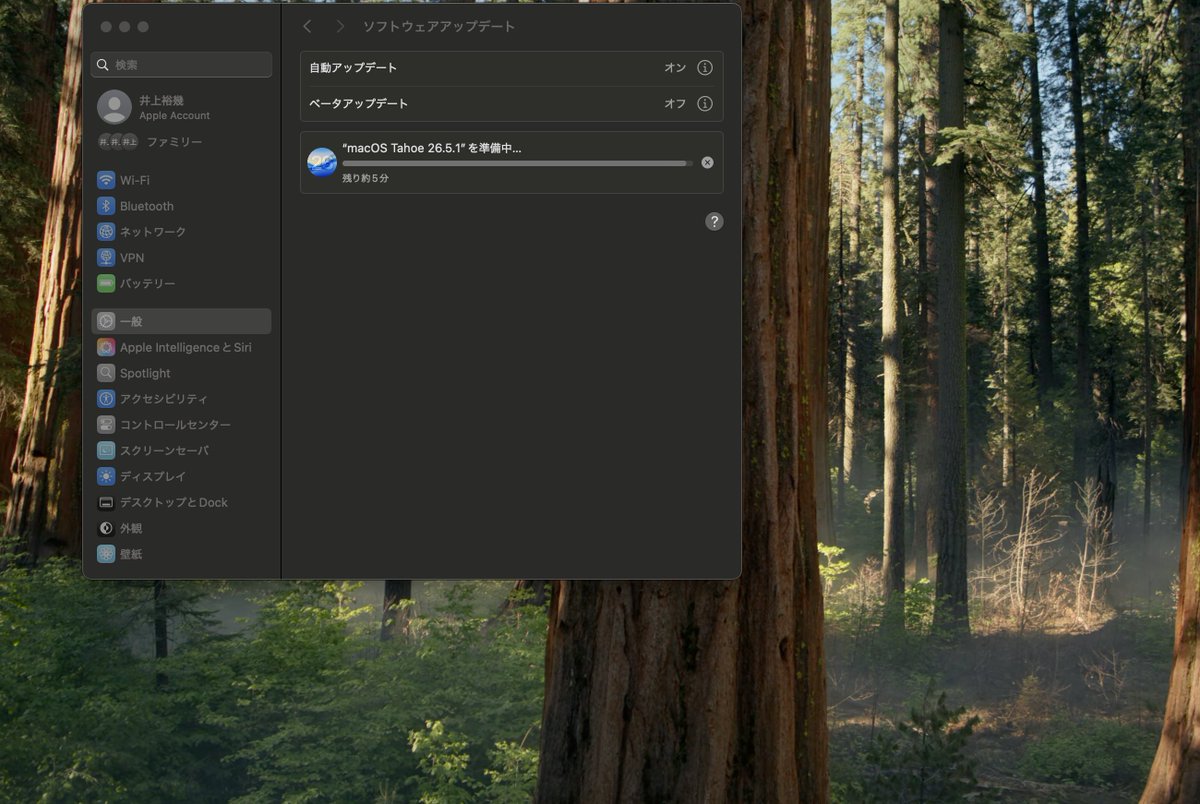Open the 壁紙 wallpaper icon

tap(106, 554)
